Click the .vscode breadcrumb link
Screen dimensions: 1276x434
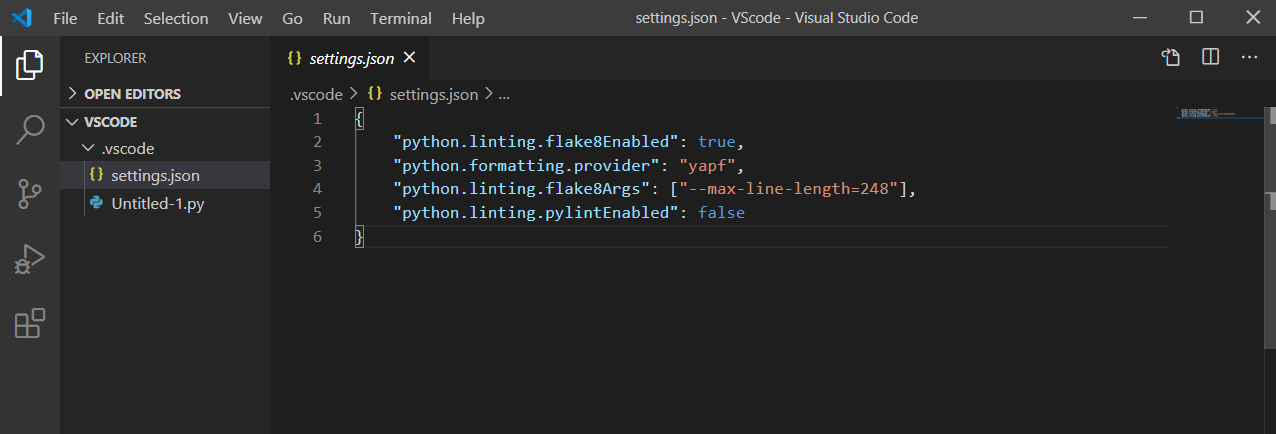tap(315, 95)
